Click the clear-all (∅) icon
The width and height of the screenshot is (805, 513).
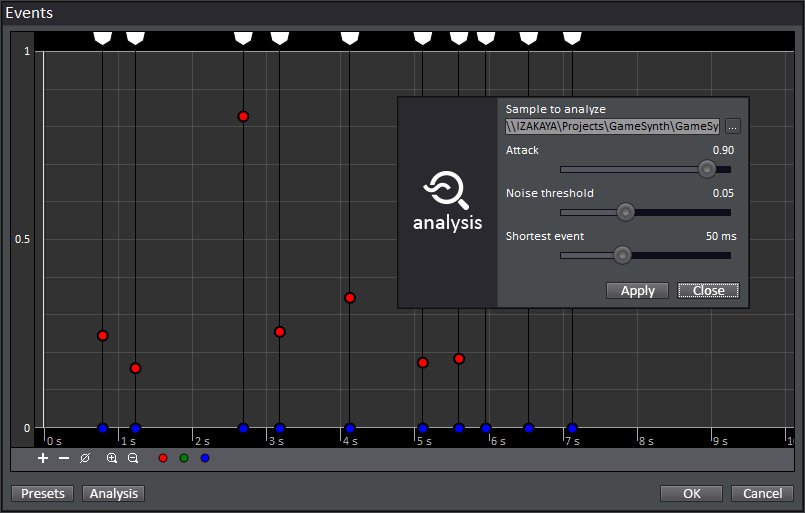point(85,458)
